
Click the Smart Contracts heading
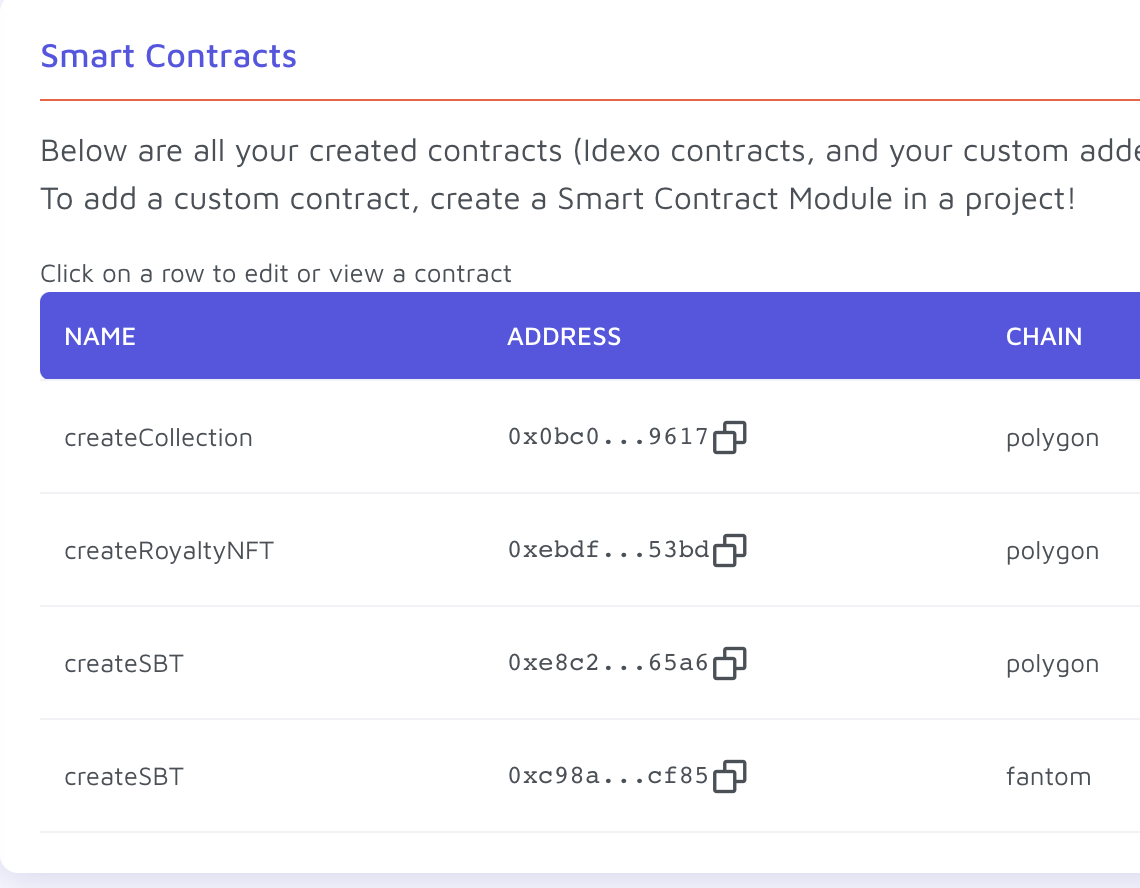(x=169, y=56)
